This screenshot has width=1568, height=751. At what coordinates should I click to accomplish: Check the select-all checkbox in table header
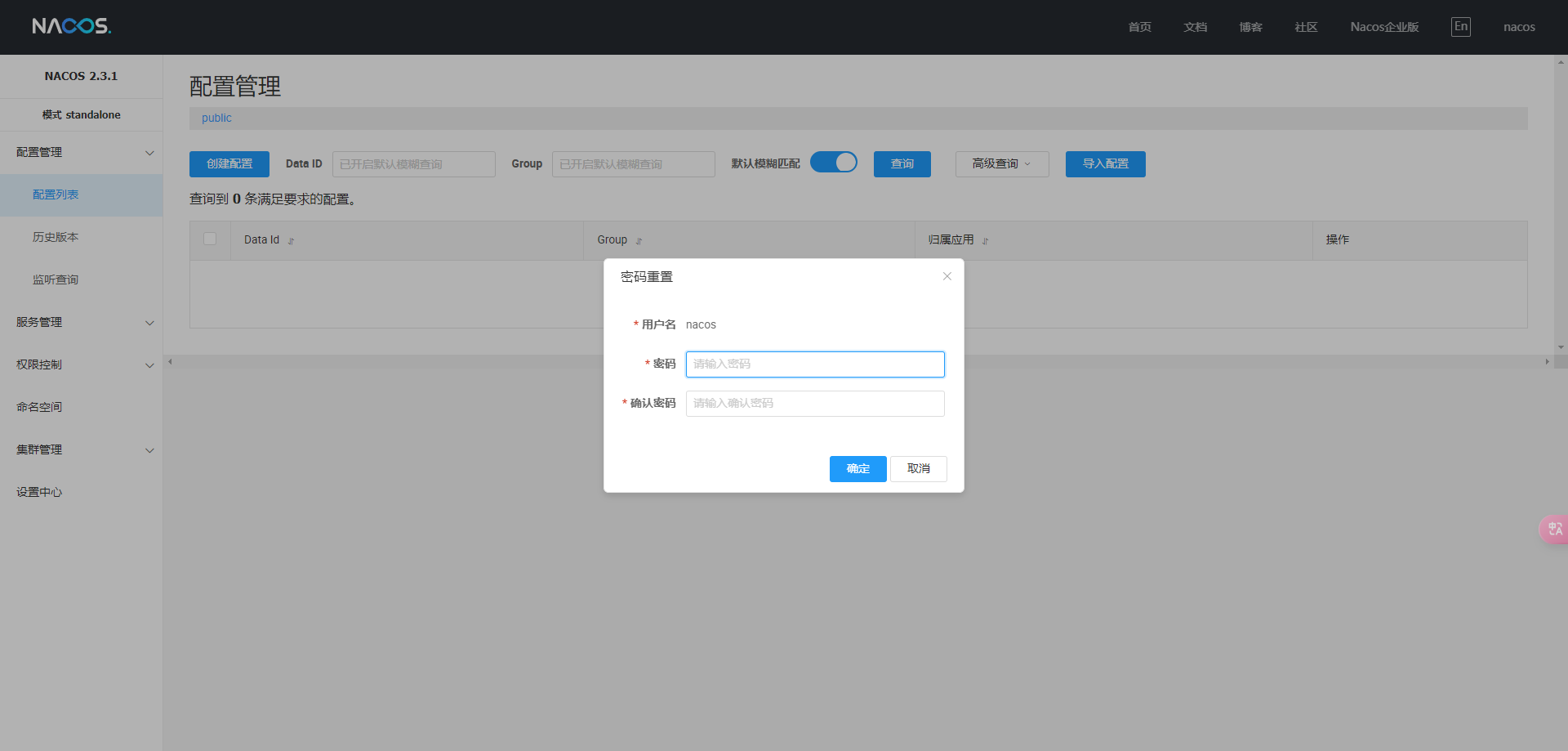pyautogui.click(x=210, y=239)
